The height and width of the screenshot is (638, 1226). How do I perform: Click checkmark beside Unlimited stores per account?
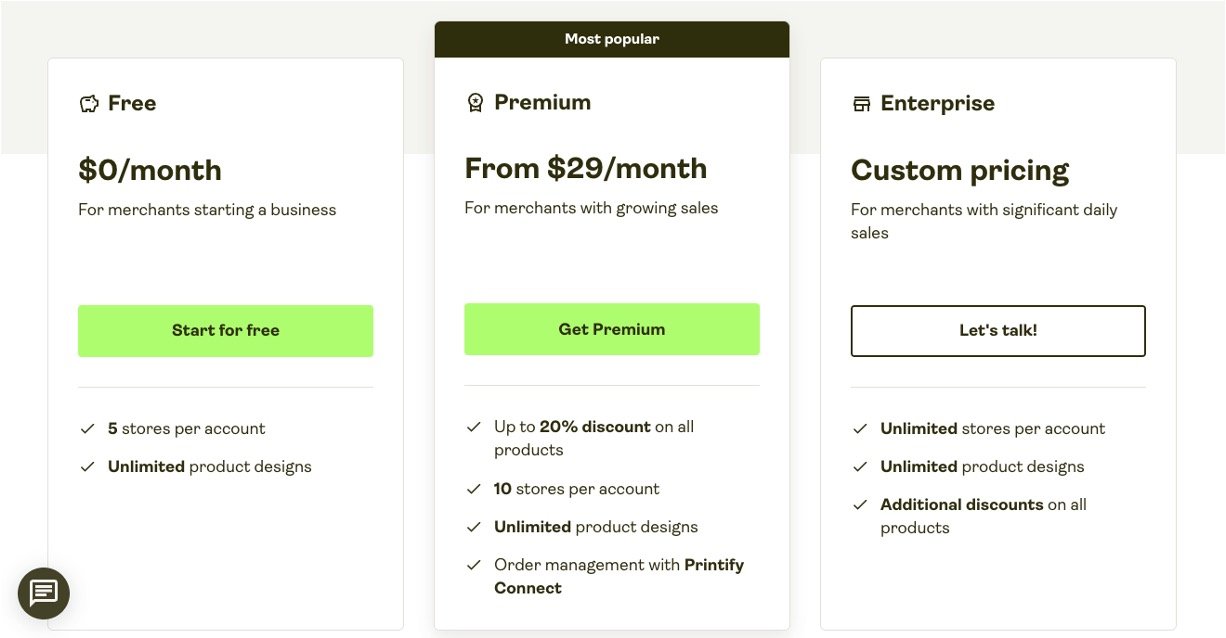(860, 429)
